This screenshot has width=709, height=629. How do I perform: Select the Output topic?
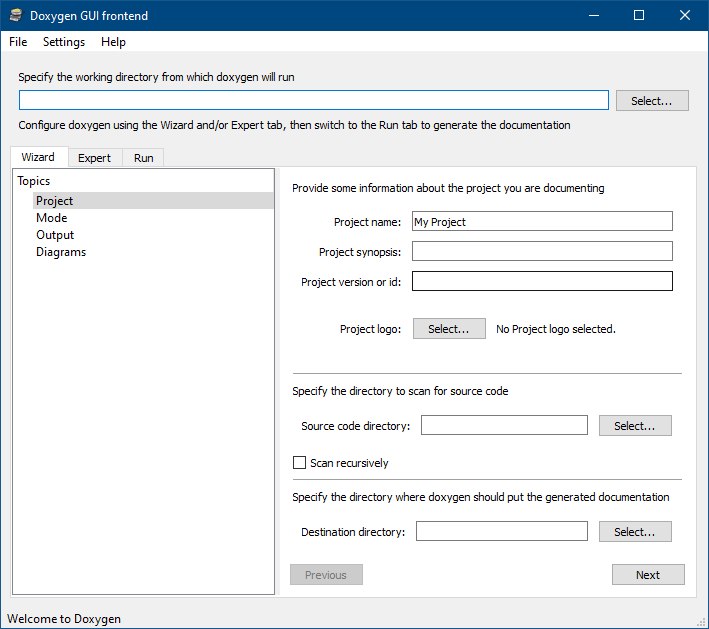(55, 235)
